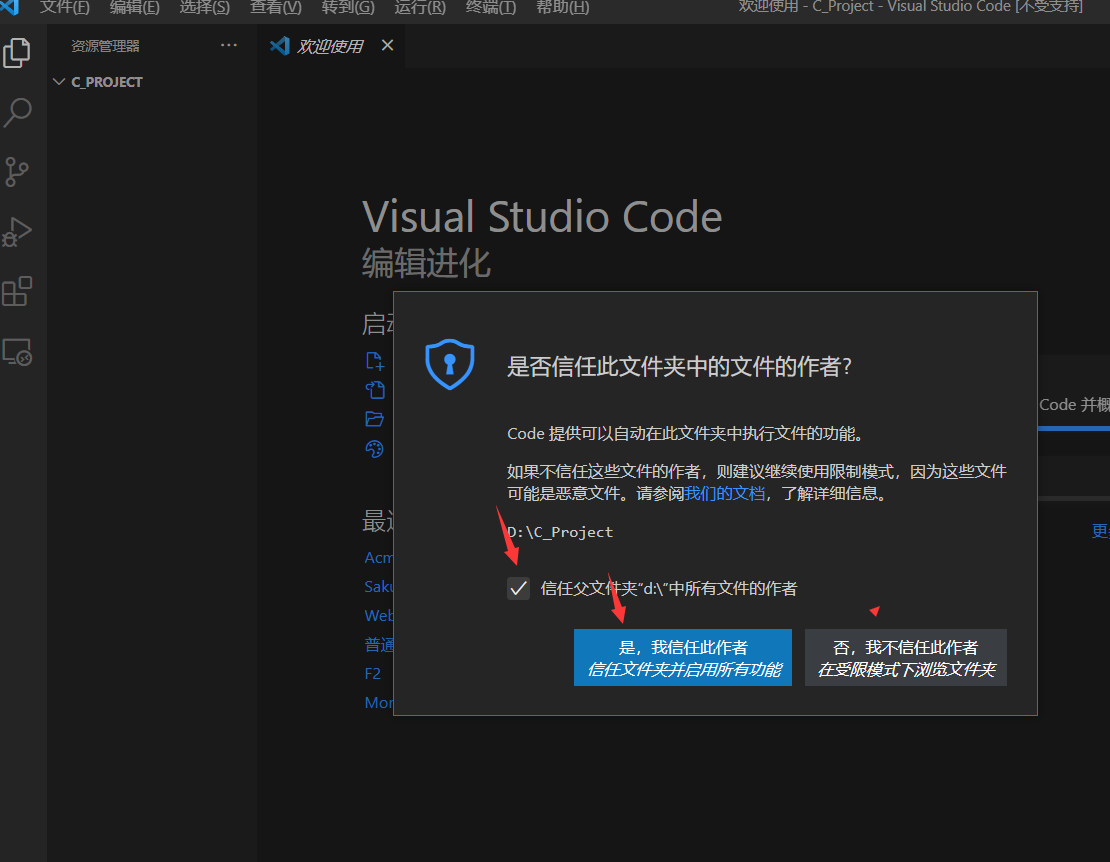This screenshot has width=1110, height=862.
Task: Open the Source Control view icon
Action: (x=16, y=172)
